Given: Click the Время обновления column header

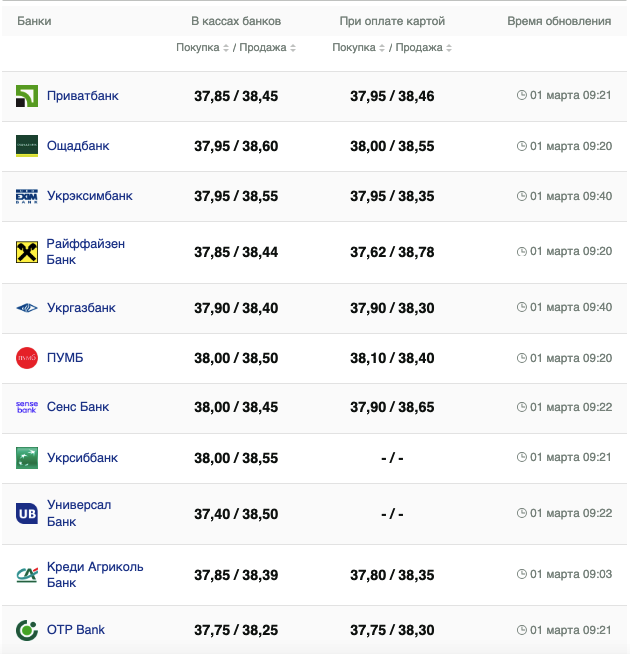Looking at the screenshot, I should tap(559, 21).
